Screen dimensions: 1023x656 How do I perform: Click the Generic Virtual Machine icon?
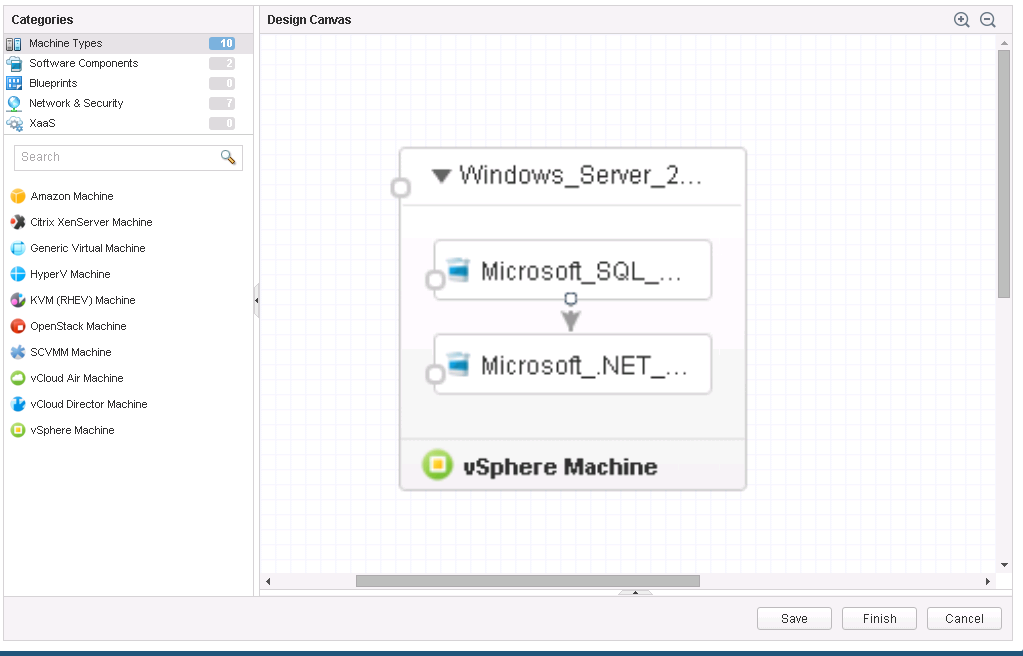[18, 248]
